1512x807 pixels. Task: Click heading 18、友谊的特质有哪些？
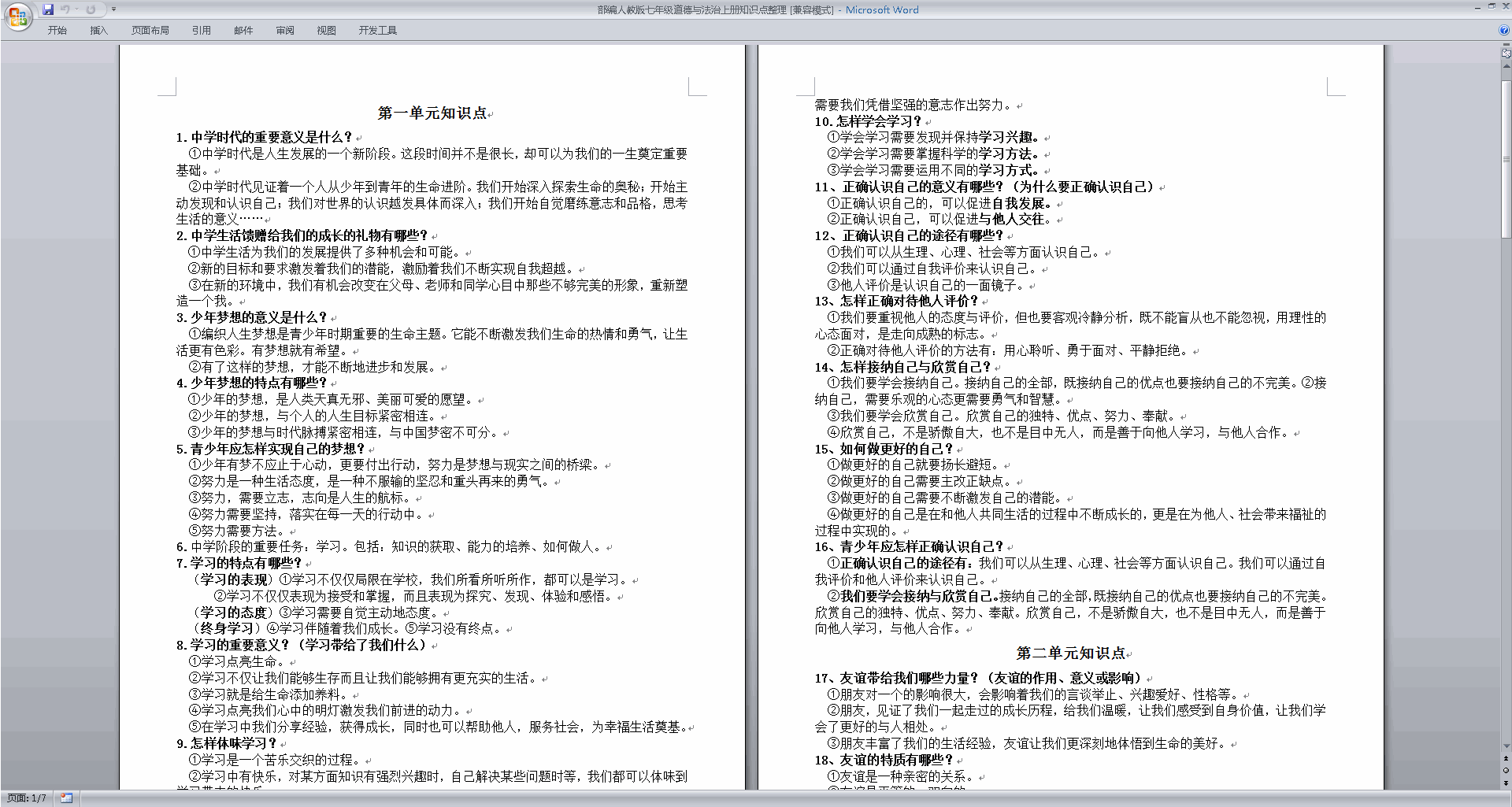(884, 760)
